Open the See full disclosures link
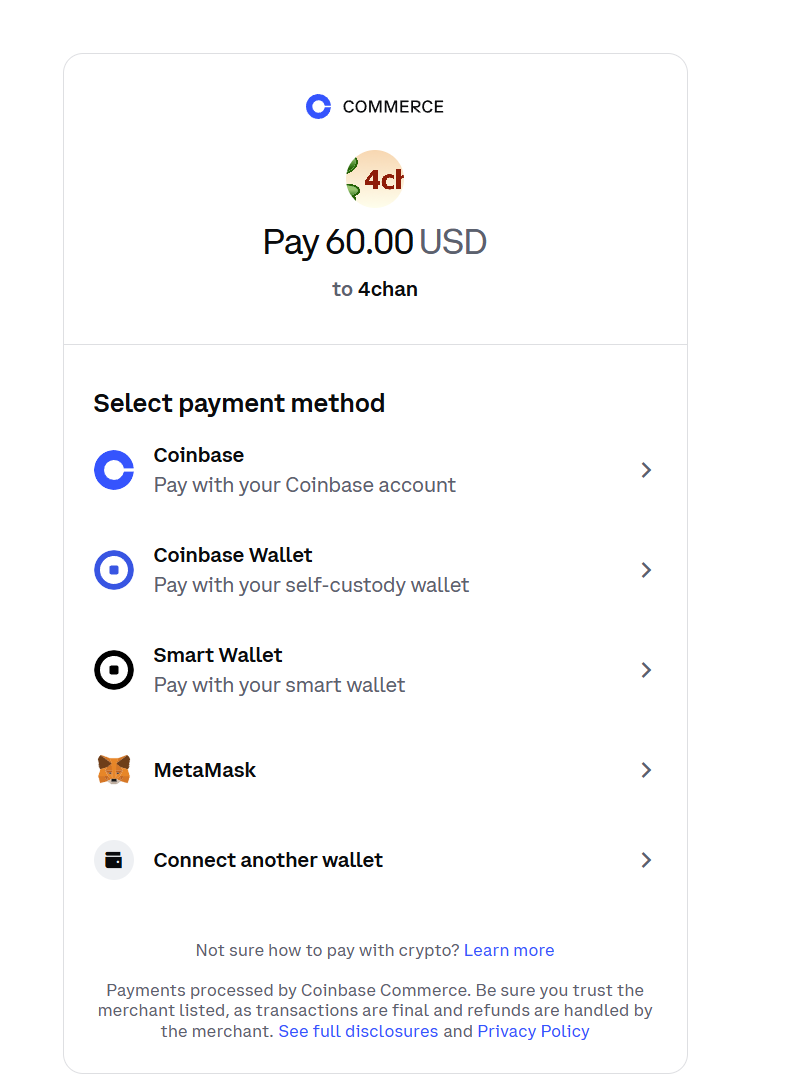This screenshot has width=787, height=1092. (x=358, y=1031)
